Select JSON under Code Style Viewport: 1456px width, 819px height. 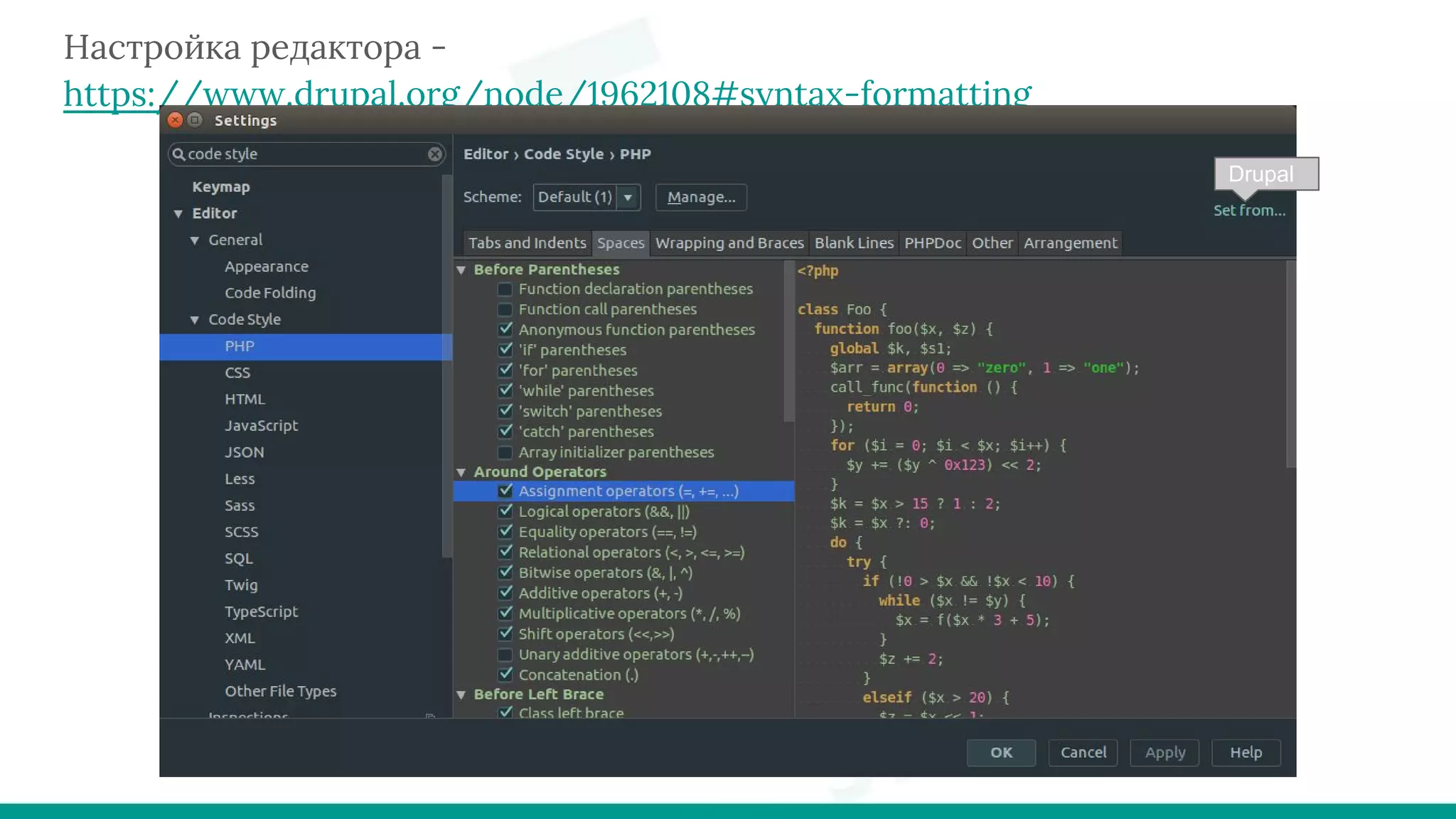[245, 453]
